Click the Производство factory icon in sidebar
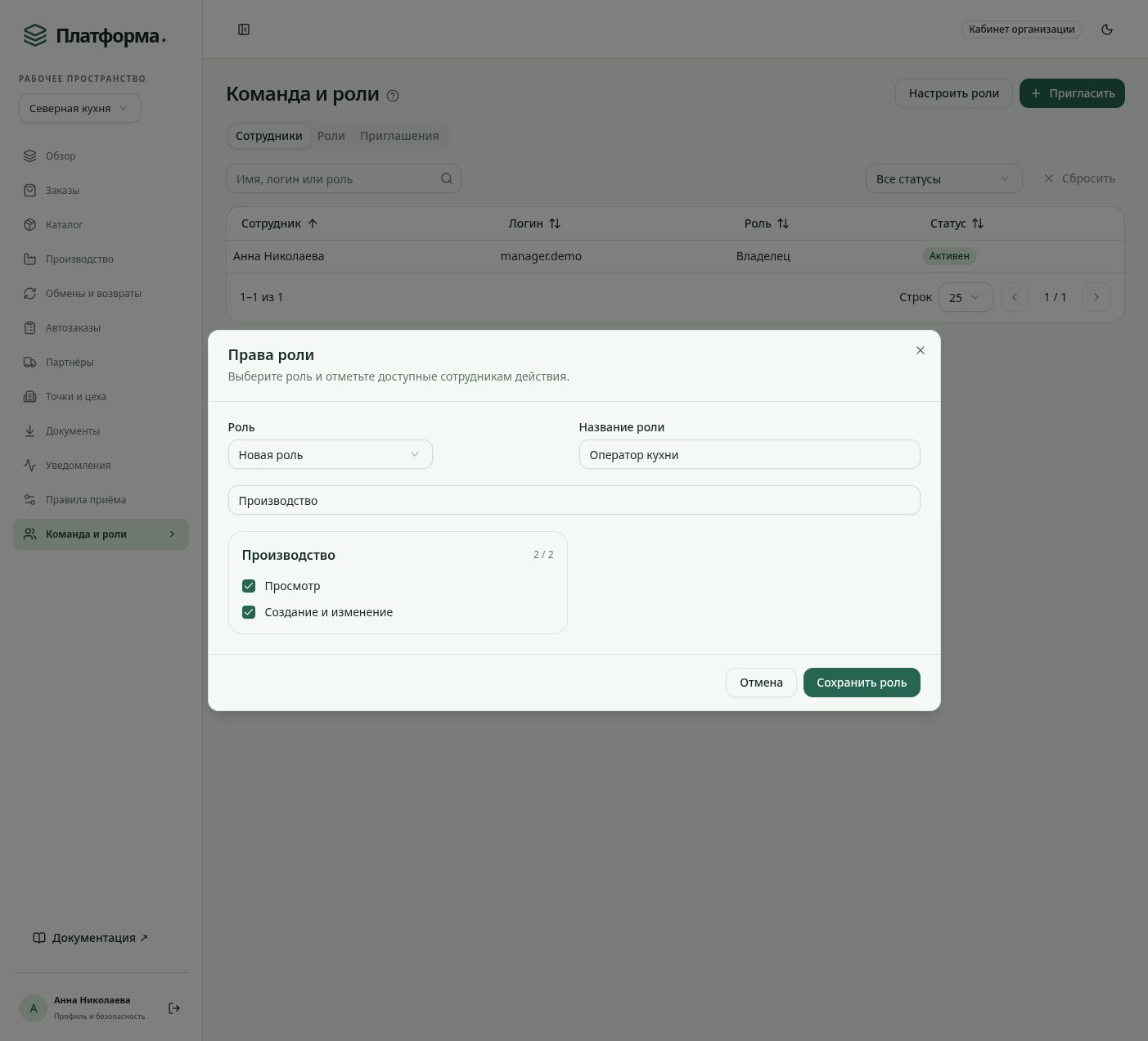Screen dimensions: 1148x1041 click(x=30, y=259)
